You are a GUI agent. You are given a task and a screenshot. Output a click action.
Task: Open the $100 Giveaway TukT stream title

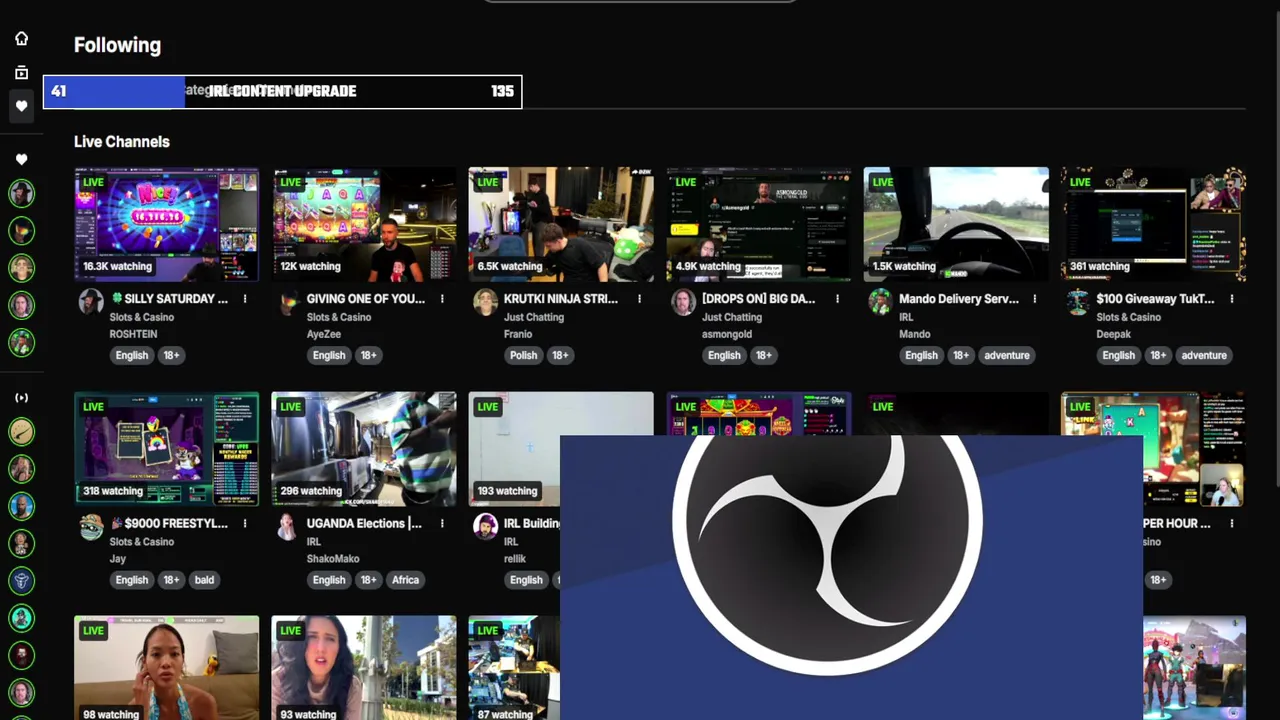pos(1155,299)
